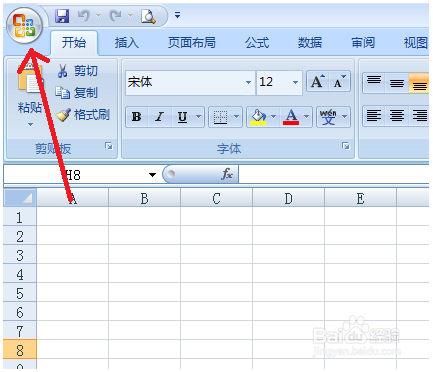
Task: Click the Cut (剪切) scissors icon
Action: (62, 71)
